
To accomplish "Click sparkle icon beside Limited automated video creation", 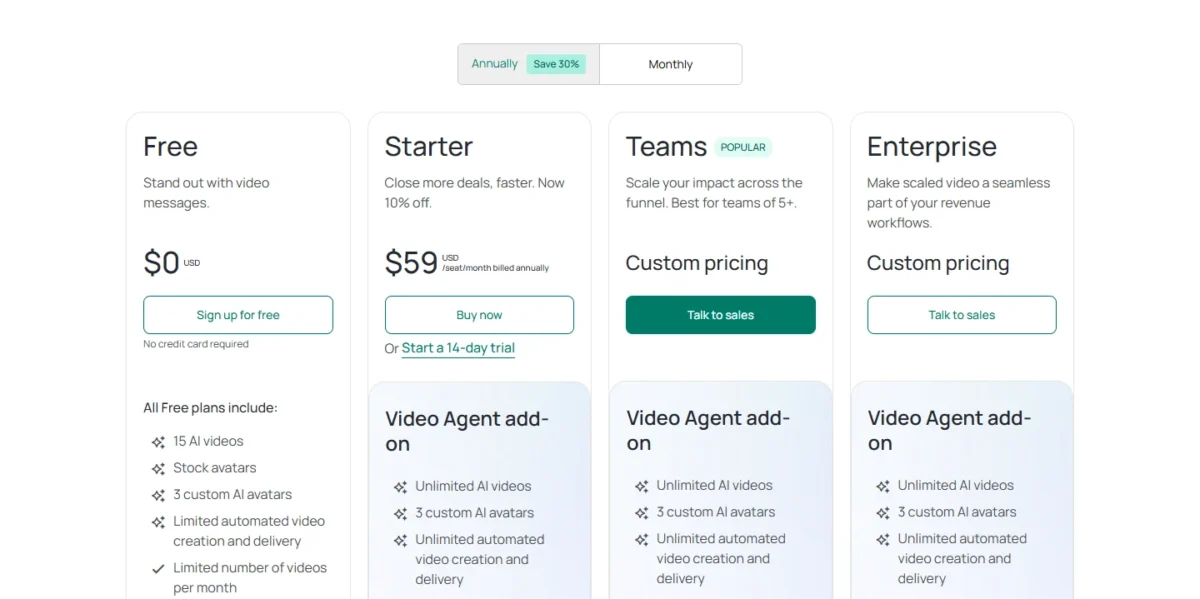I will [x=158, y=522].
